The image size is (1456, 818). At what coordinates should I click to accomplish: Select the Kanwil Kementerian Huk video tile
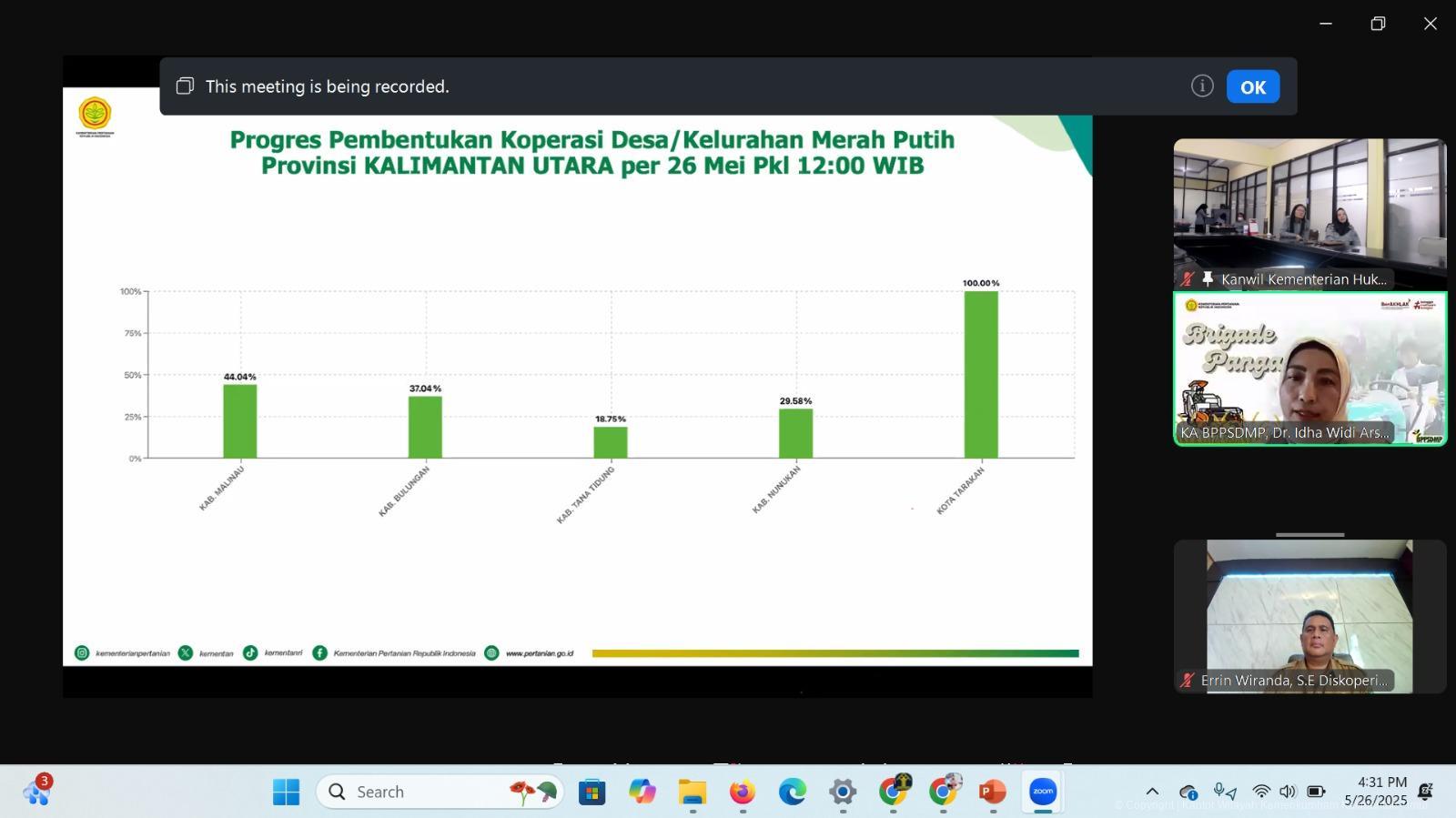[x=1309, y=214]
